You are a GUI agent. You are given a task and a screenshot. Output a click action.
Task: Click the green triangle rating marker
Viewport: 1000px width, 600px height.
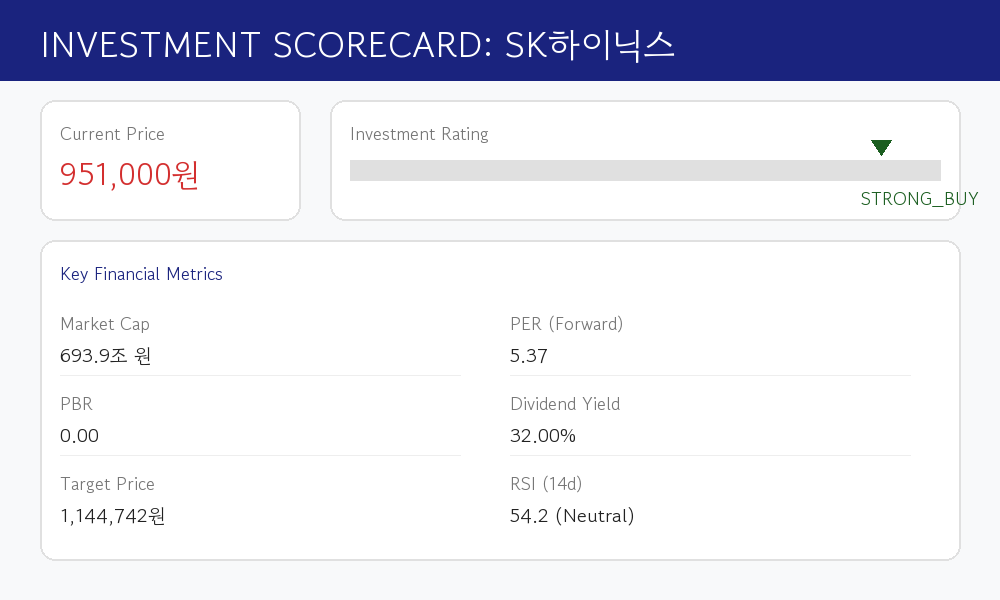click(x=881, y=147)
